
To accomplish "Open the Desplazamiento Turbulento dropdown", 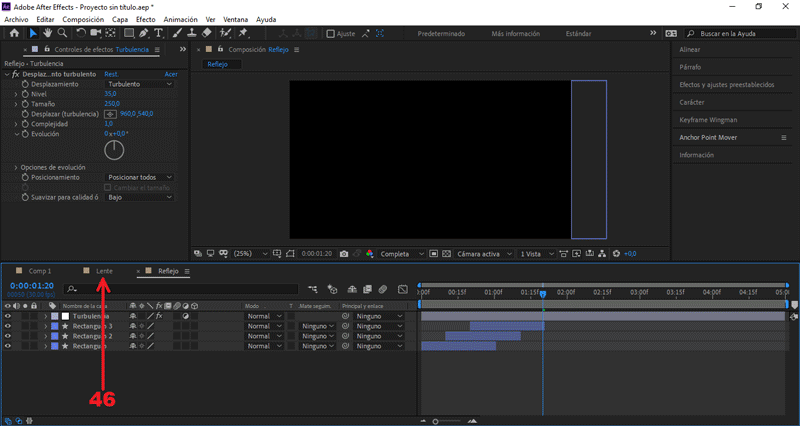I will 139,84.
